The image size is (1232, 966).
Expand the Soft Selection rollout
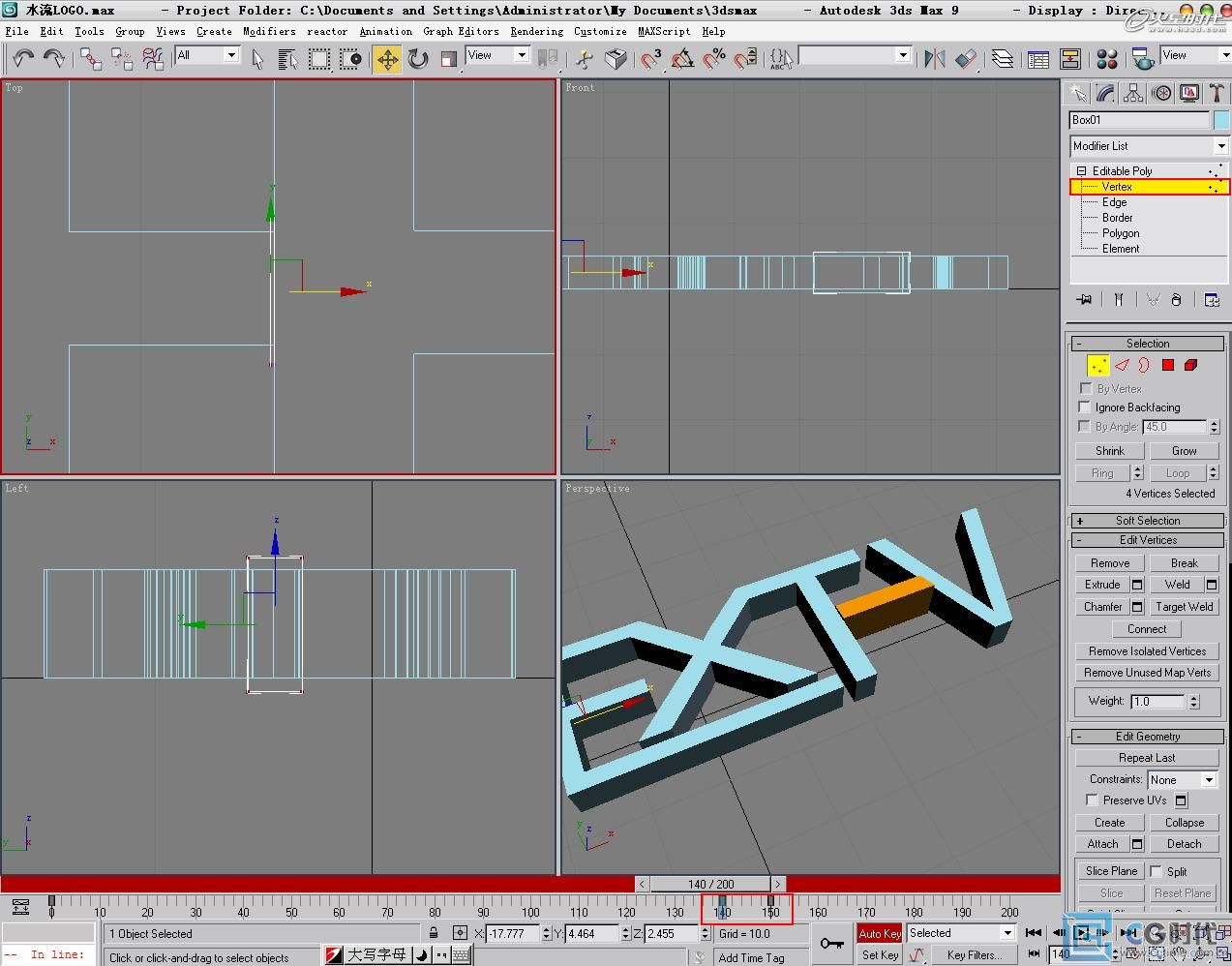click(1148, 521)
